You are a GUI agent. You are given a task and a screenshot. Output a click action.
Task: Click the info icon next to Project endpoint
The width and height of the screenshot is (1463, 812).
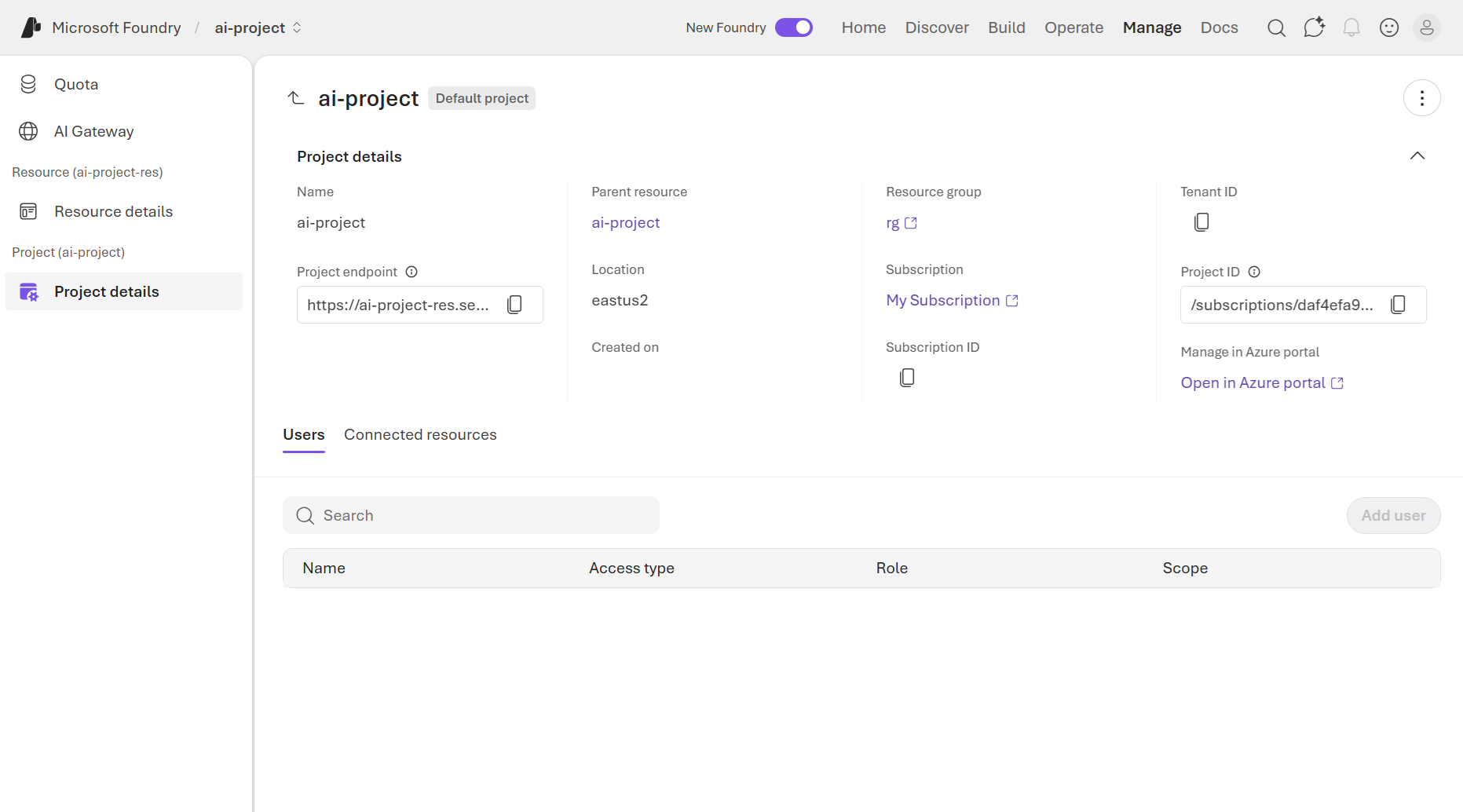click(x=411, y=272)
